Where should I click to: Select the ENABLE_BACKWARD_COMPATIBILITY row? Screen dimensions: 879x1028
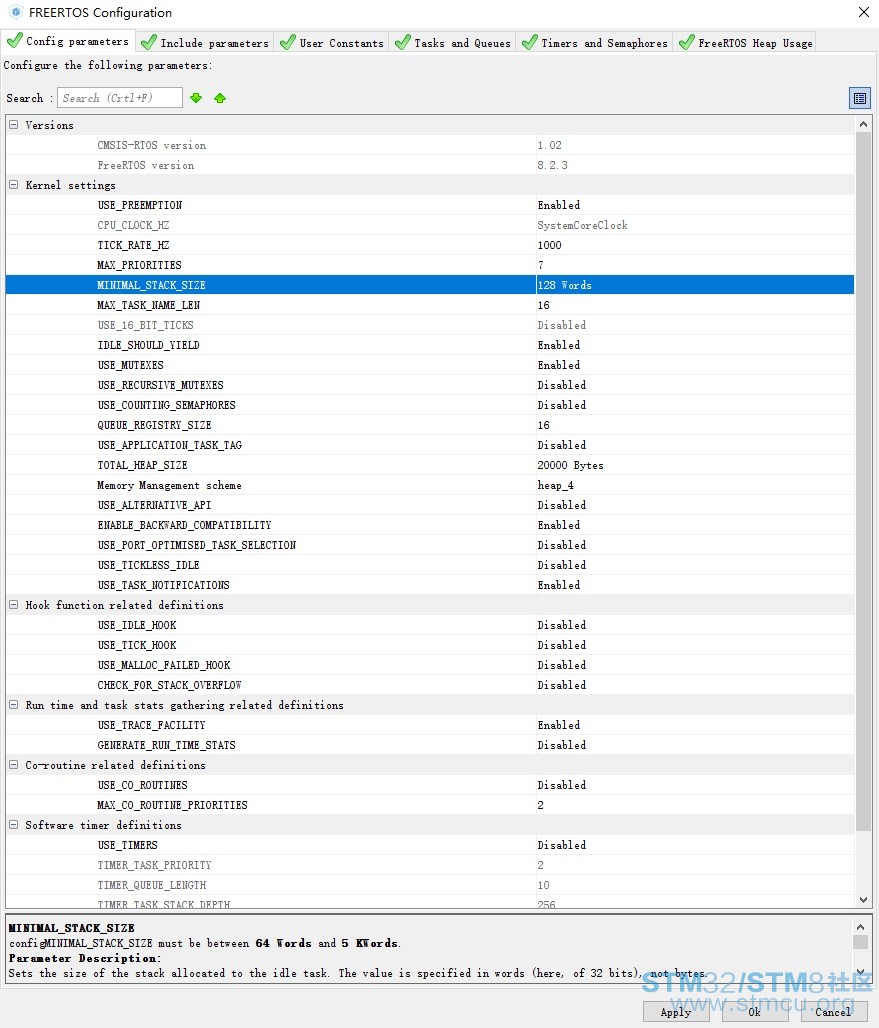[429, 525]
